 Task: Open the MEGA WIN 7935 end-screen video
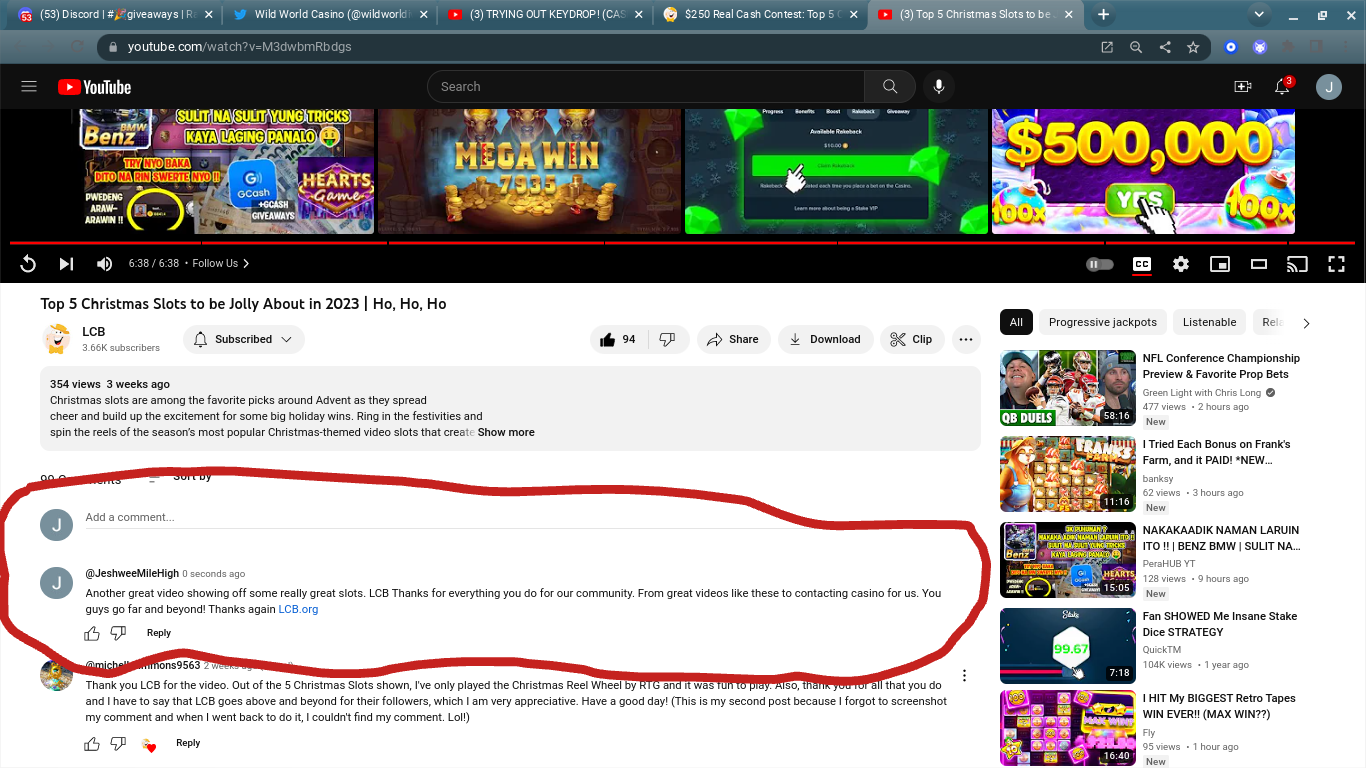(x=529, y=171)
